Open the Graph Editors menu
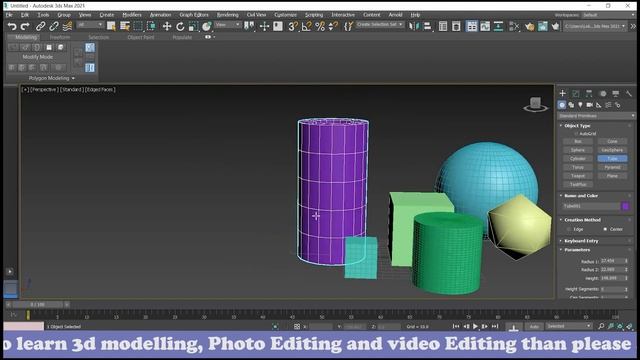The image size is (640, 360). (194, 15)
